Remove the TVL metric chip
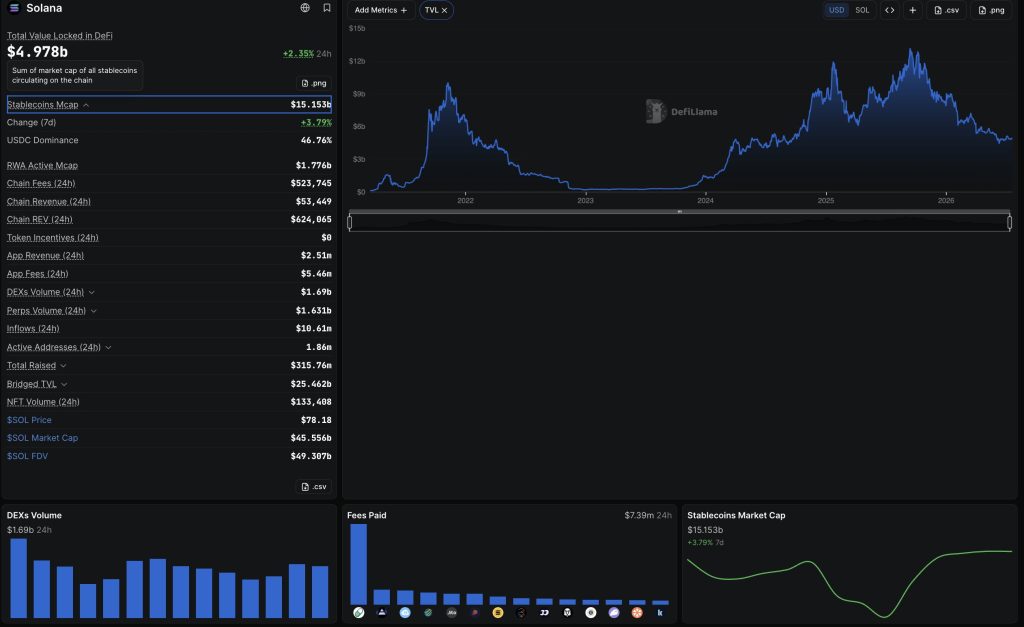 (444, 10)
